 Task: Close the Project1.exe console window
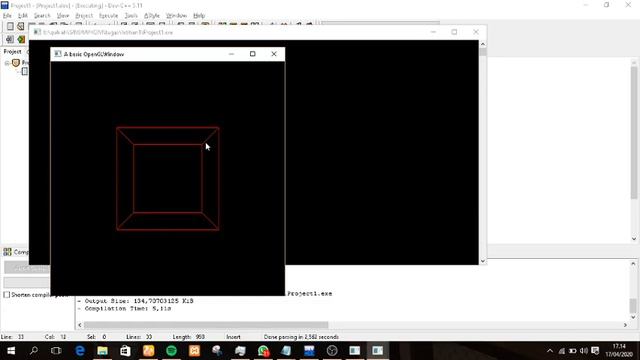pyautogui.click(x=476, y=32)
